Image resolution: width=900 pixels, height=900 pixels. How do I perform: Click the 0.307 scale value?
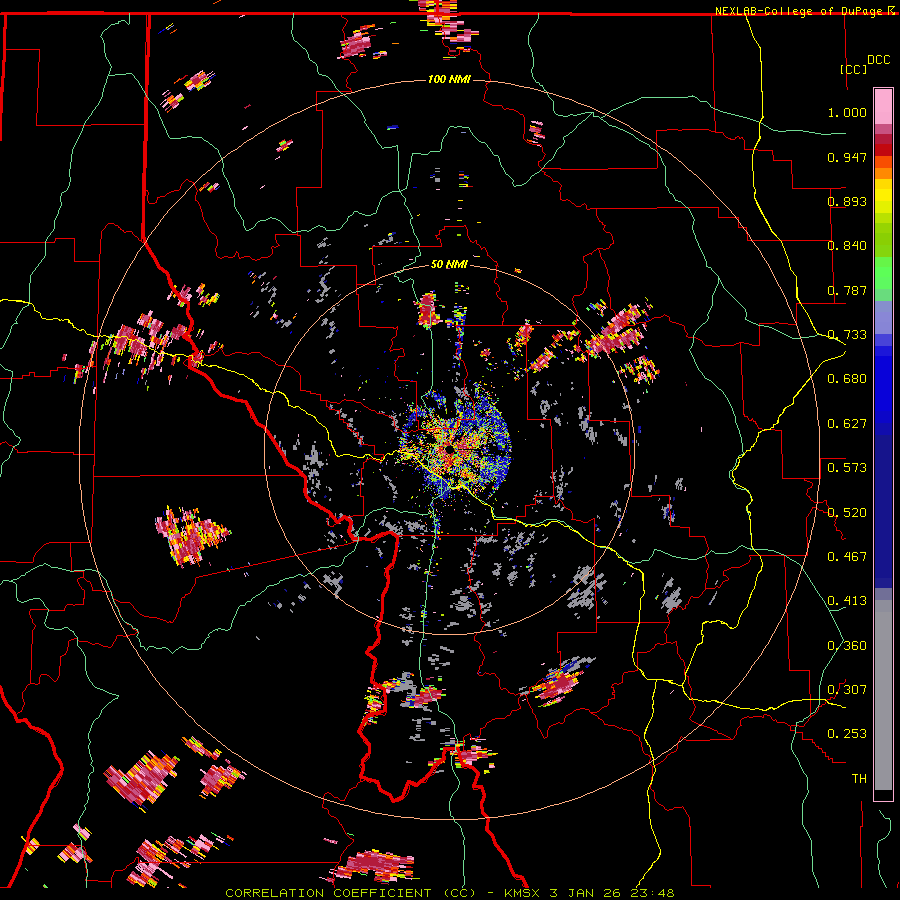(847, 689)
